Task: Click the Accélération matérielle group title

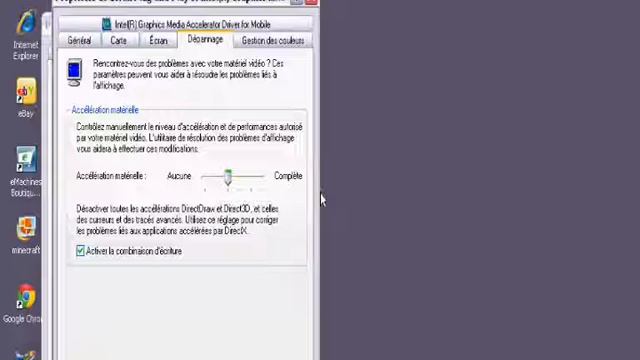Action: (x=105, y=110)
